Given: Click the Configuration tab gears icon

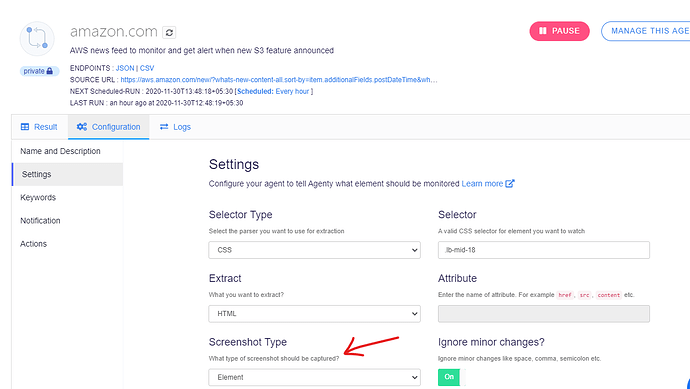Looking at the screenshot, I should pyautogui.click(x=81, y=127).
